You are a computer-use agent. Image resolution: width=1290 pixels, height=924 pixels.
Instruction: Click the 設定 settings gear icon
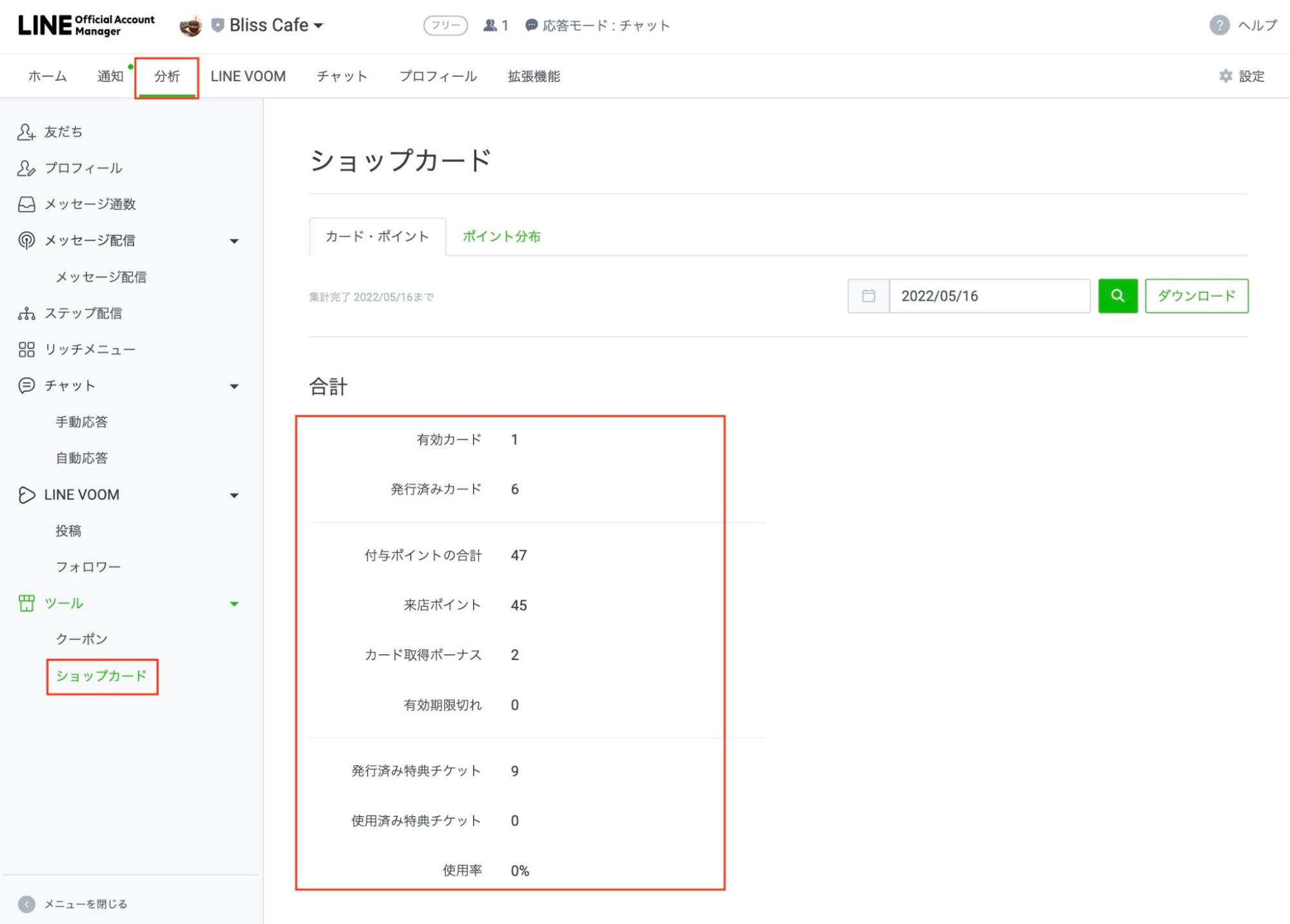tap(1225, 75)
